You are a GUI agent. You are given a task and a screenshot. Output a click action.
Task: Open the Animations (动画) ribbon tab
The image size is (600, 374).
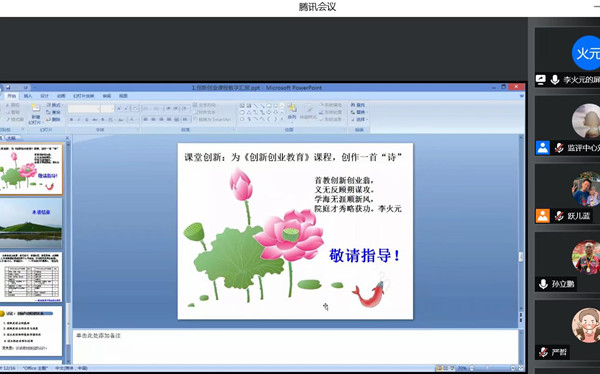coord(61,96)
